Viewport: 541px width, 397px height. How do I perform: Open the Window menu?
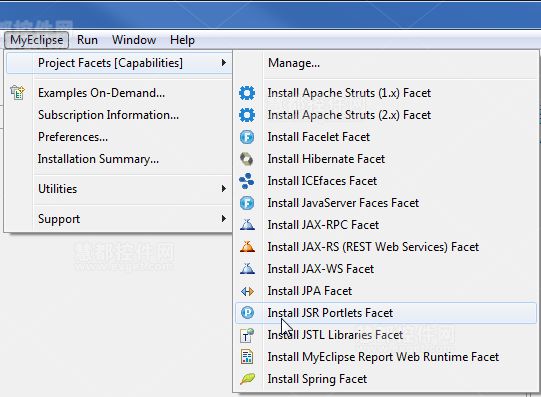134,40
